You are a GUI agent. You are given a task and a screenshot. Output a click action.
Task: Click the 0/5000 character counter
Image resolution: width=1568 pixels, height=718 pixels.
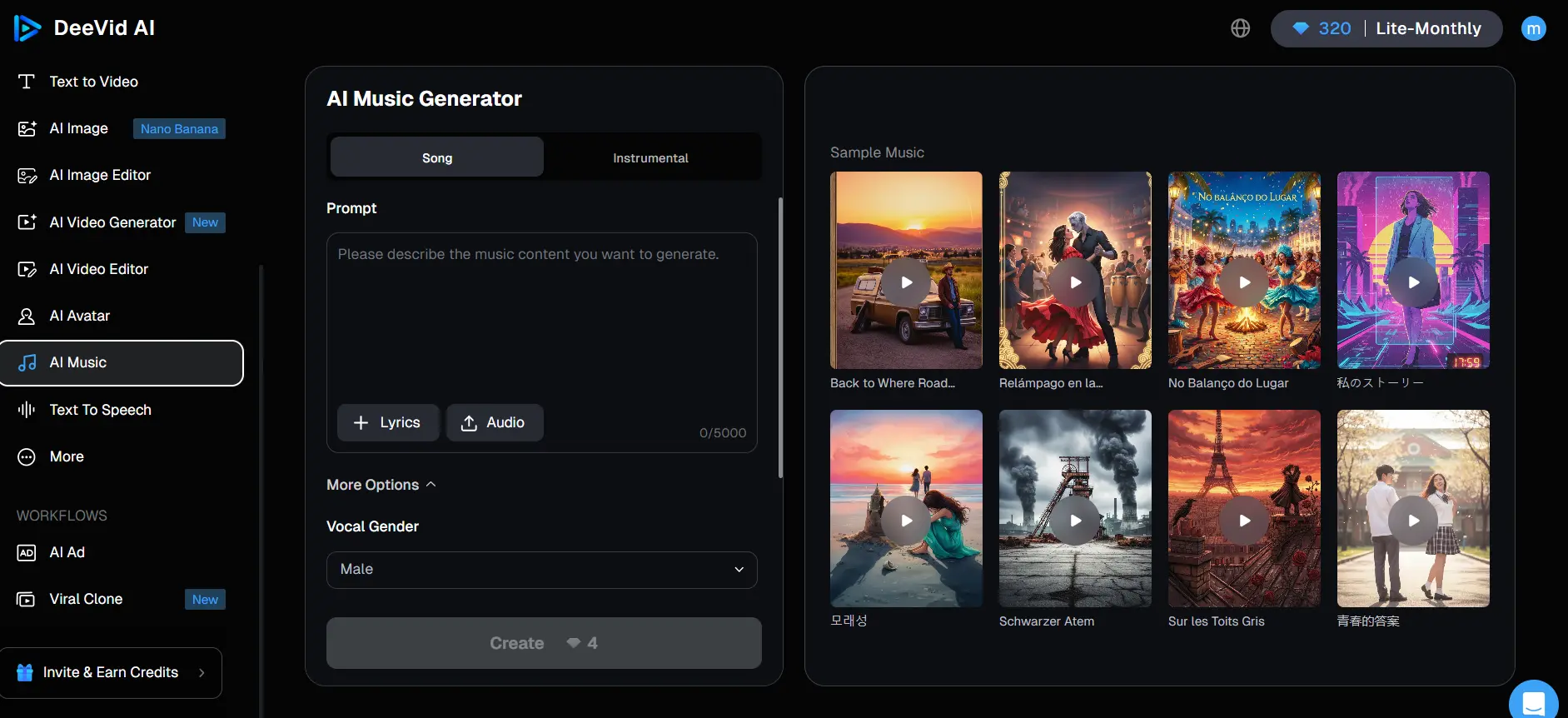[x=723, y=433]
